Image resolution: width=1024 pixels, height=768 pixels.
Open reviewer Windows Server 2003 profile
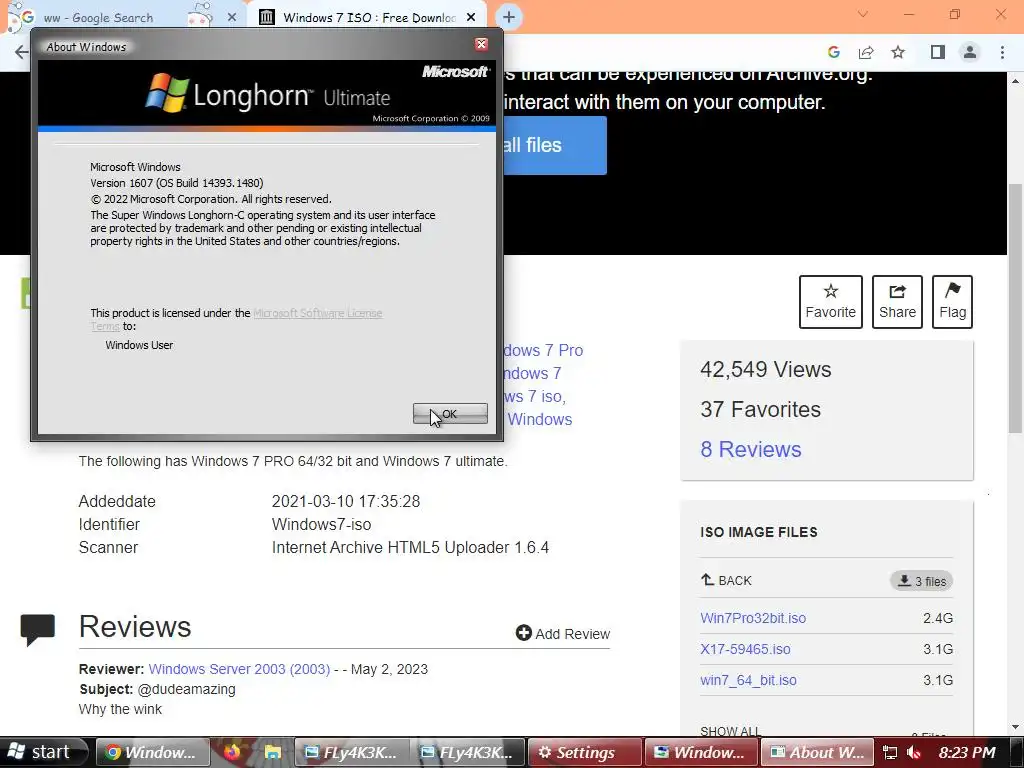coord(239,669)
